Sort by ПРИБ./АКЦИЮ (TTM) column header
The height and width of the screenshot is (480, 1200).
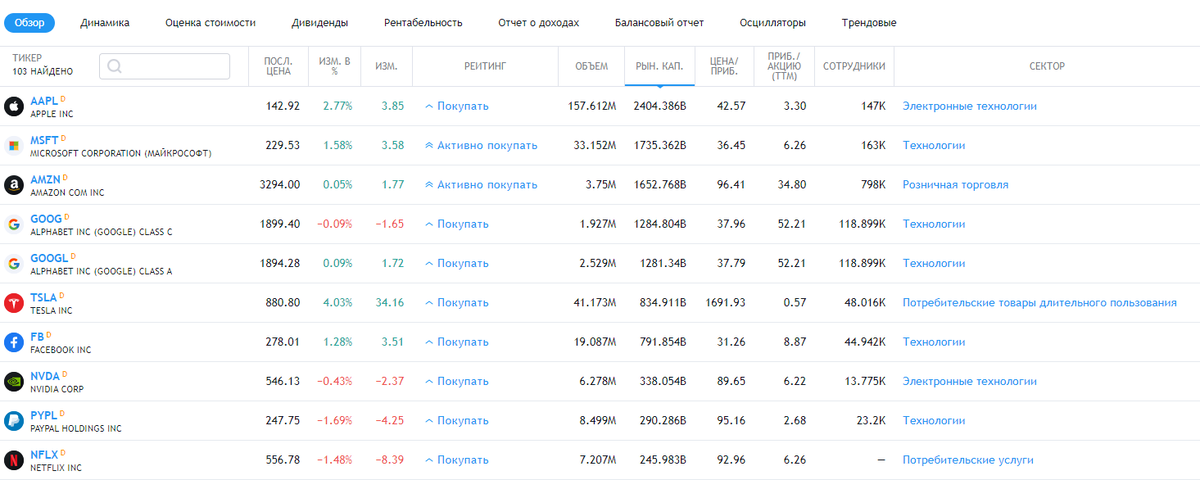783,66
